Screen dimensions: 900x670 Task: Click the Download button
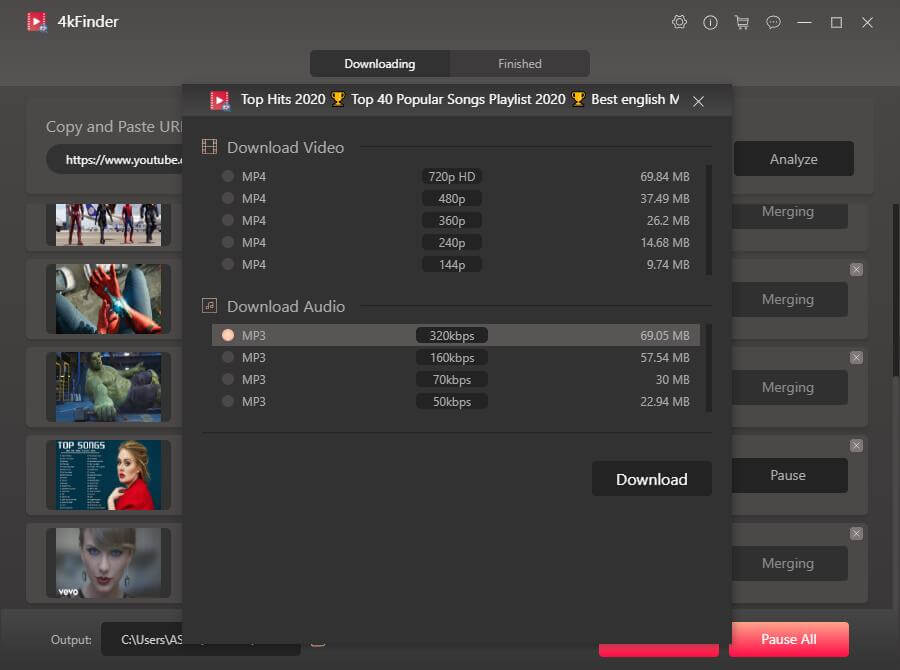click(x=651, y=479)
